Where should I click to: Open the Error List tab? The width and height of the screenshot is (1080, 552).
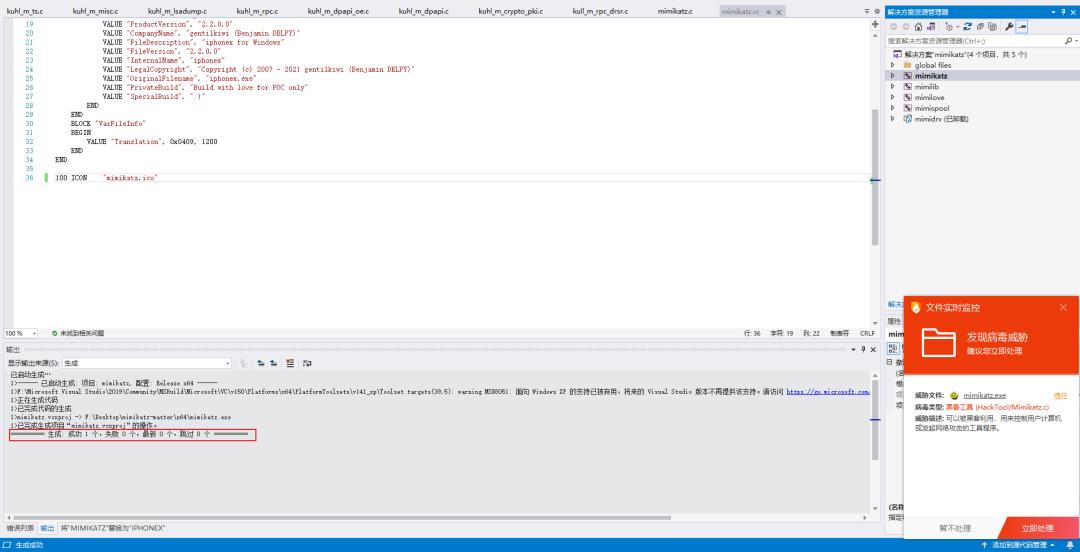(20, 527)
